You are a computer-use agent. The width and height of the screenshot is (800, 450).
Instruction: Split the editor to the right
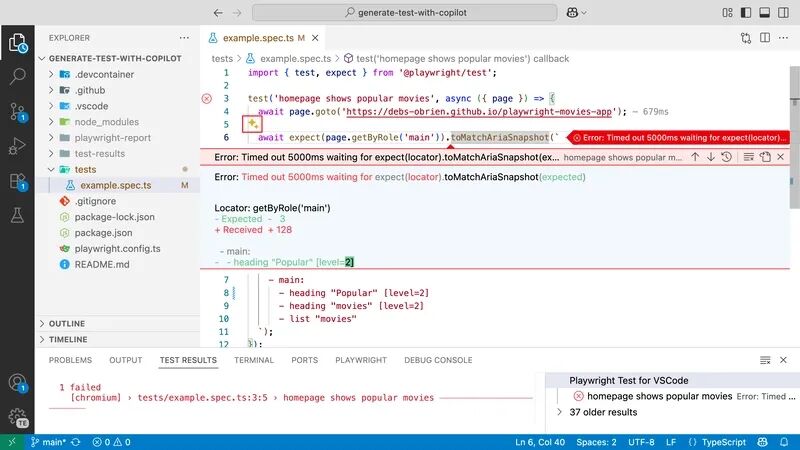point(765,38)
